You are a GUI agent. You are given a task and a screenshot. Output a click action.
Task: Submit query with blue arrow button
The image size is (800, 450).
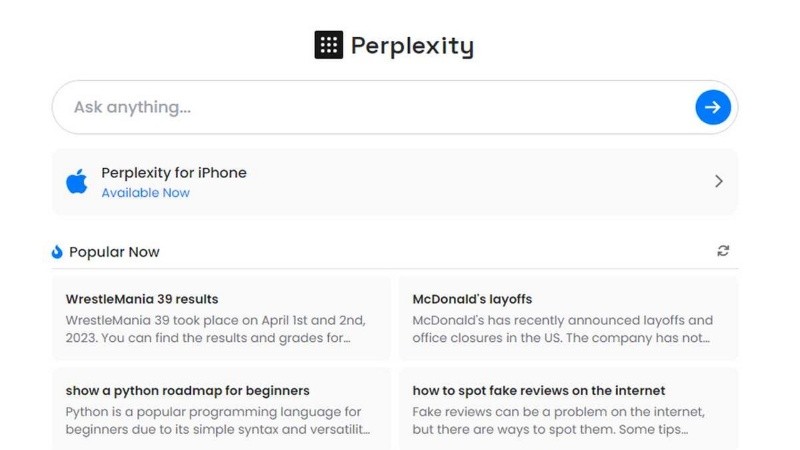coord(713,107)
